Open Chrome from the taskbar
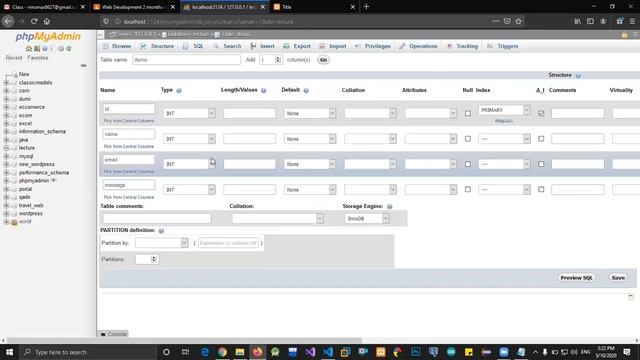 (x=222, y=352)
